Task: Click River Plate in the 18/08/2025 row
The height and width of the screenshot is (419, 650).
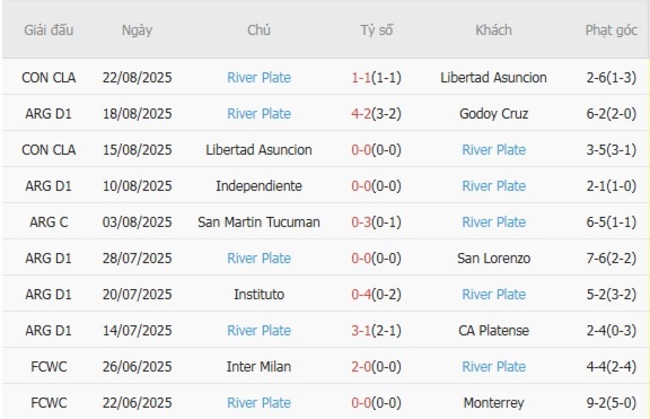Action: pyautogui.click(x=259, y=114)
